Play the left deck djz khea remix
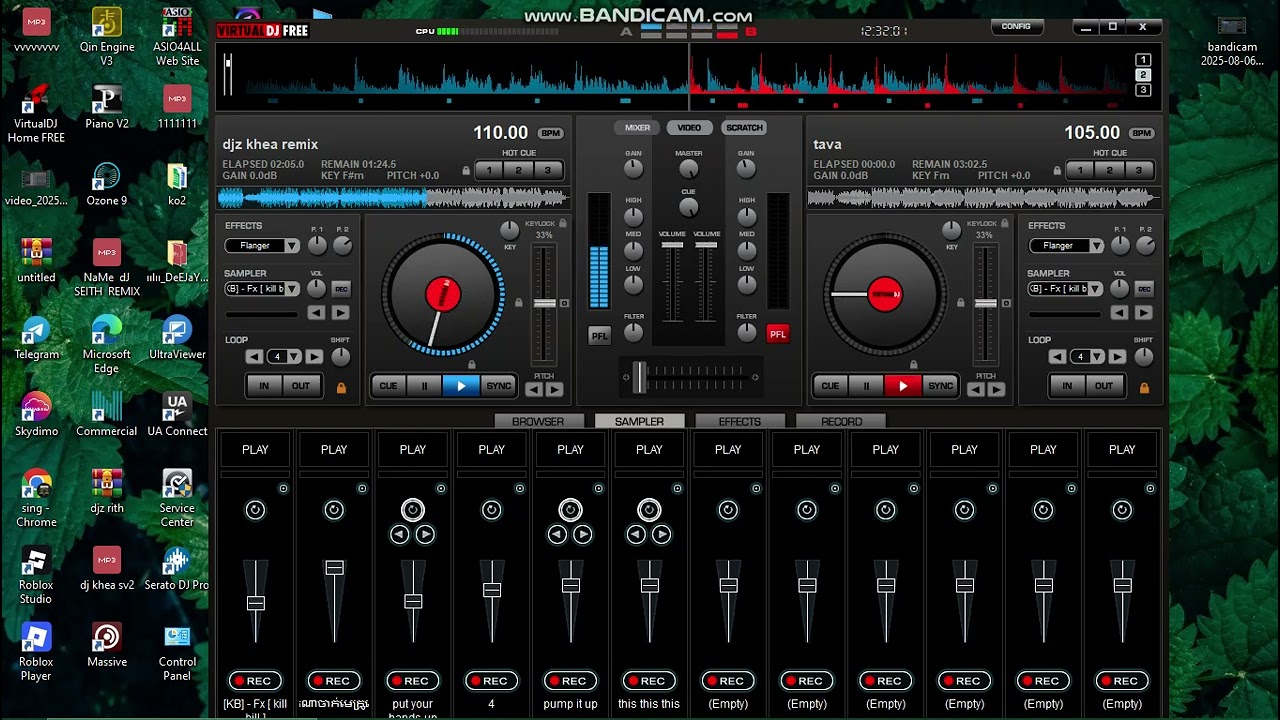Screen dimensions: 1280x720 461,386
